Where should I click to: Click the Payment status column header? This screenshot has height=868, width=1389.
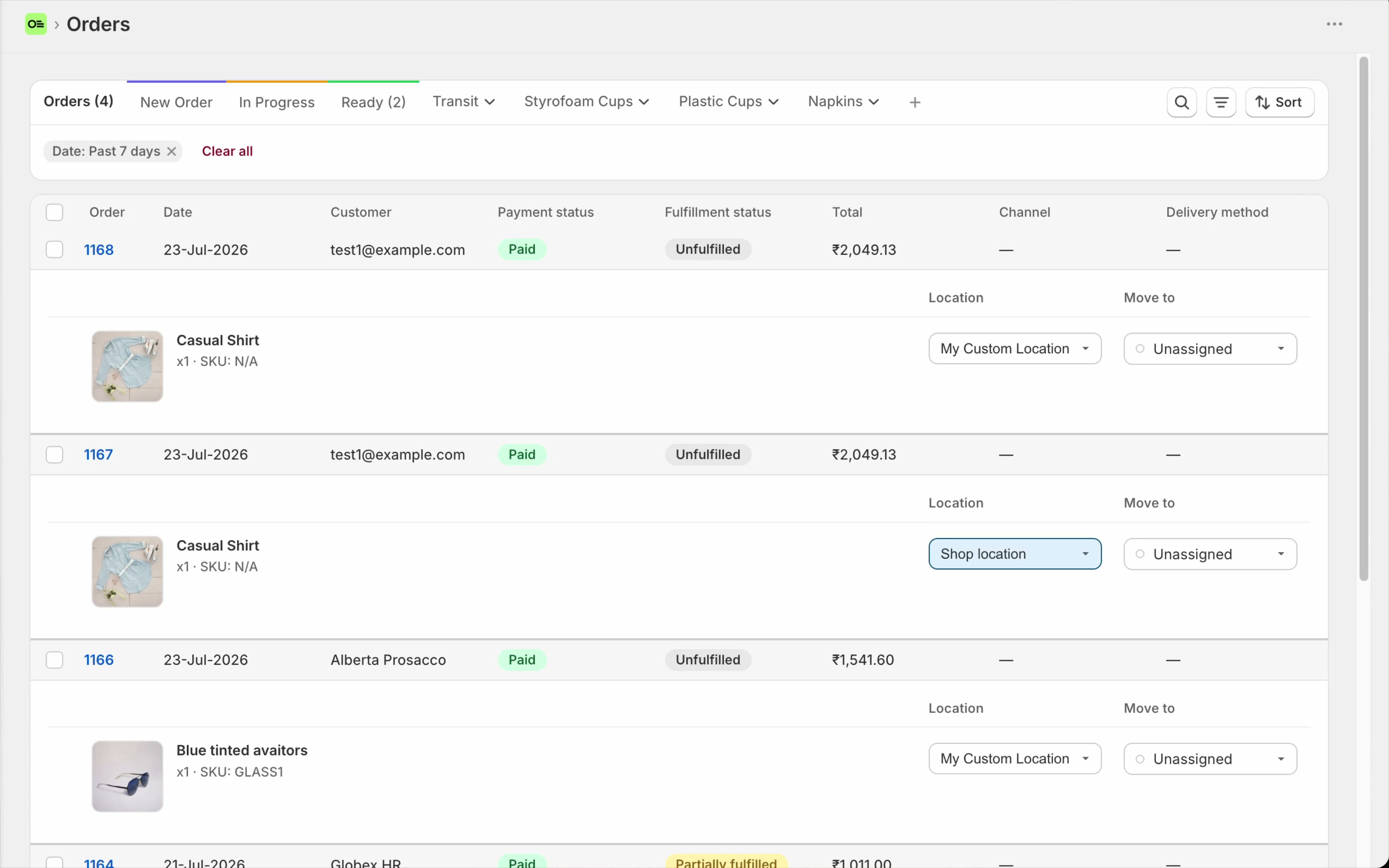[x=545, y=213]
